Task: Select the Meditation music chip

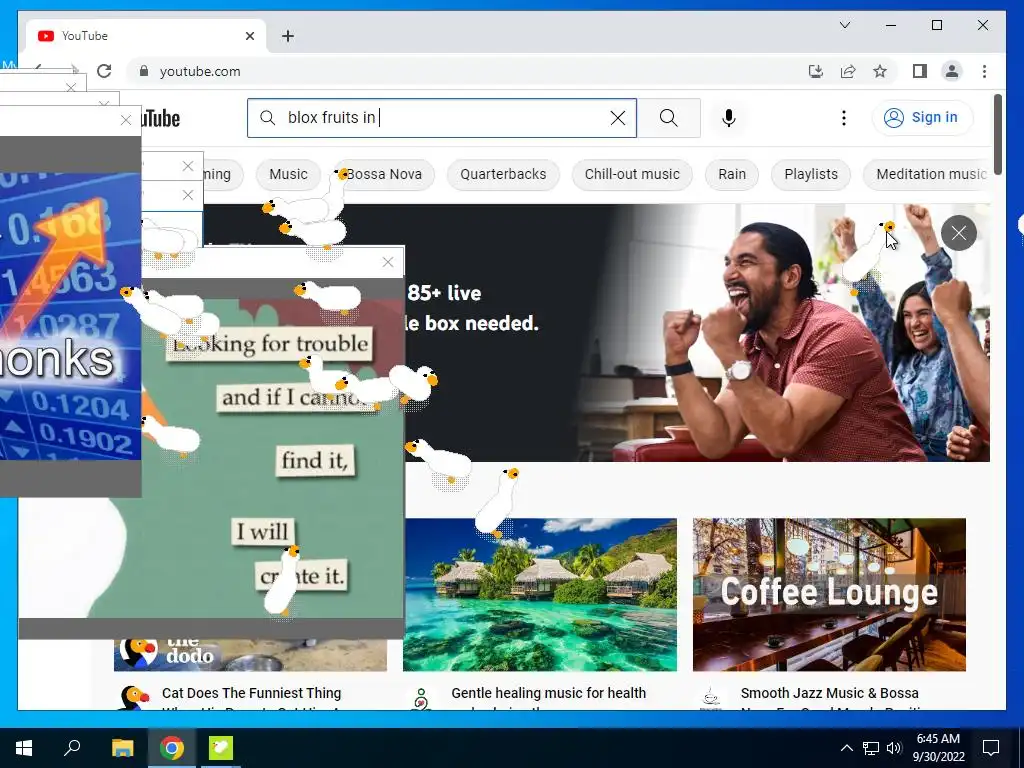Action: click(927, 174)
